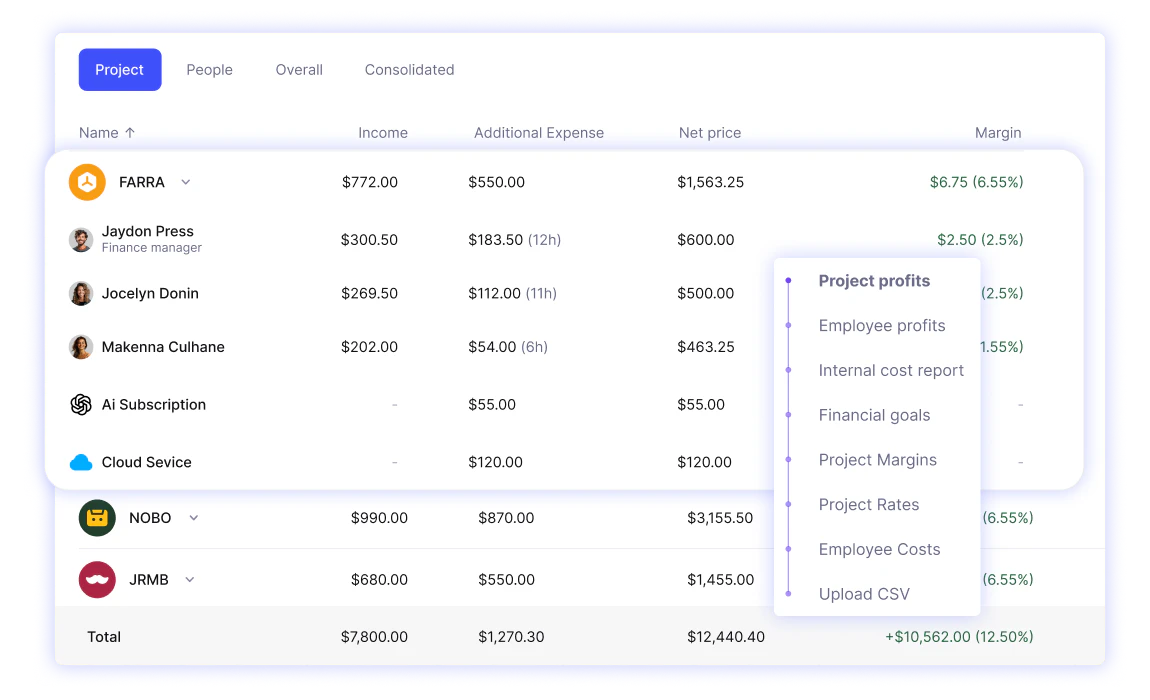
Task: Click Jaydon Press's avatar photo
Action: (x=81, y=240)
